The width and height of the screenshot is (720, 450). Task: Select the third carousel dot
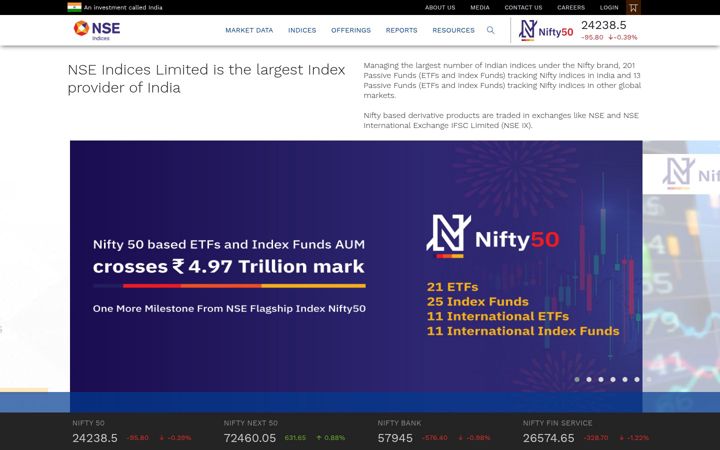click(x=601, y=379)
